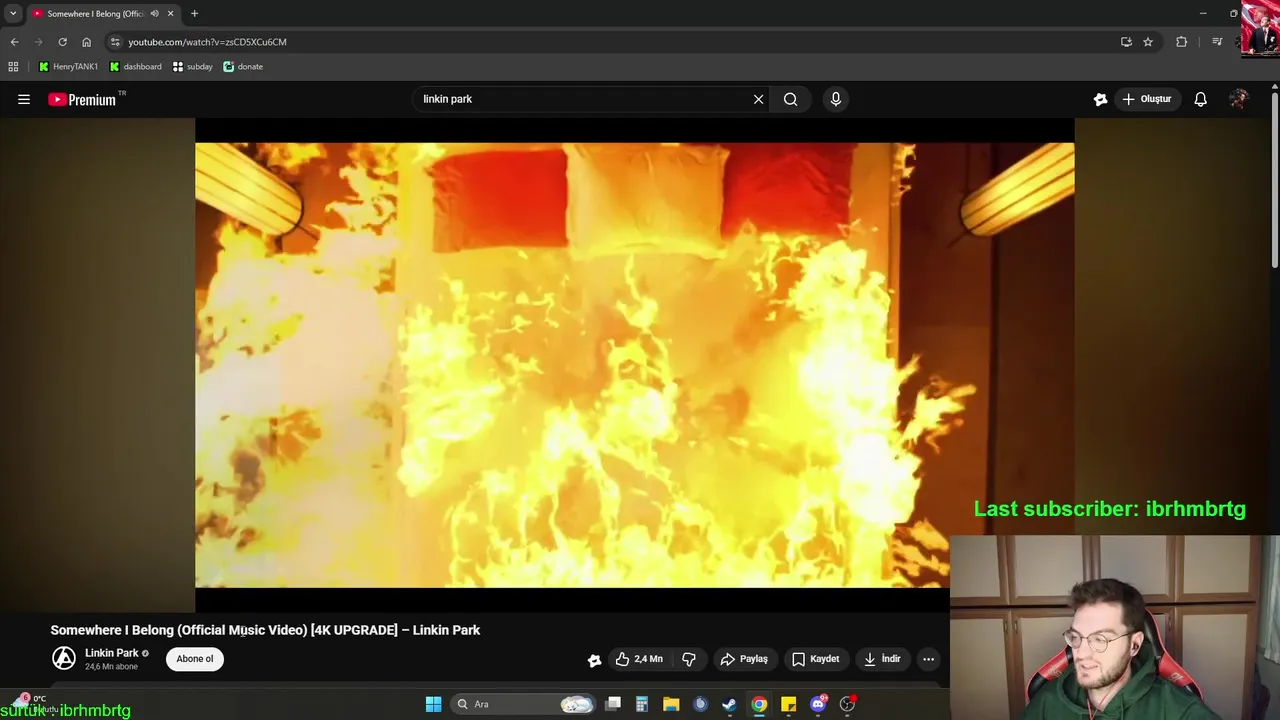This screenshot has height=720, width=1280.
Task: Click the page vertical scrollbar
Action: pos(1274,180)
